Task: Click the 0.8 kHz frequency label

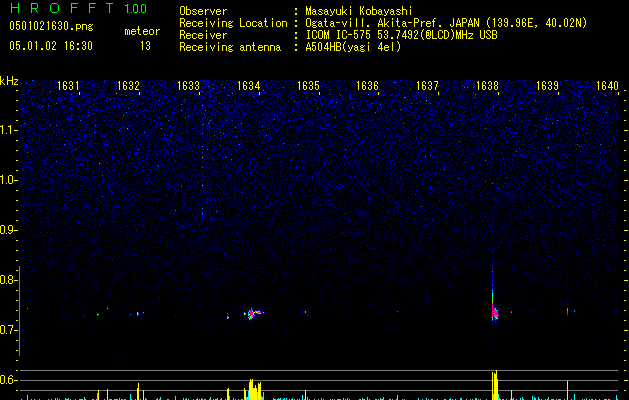Action: tap(9, 280)
